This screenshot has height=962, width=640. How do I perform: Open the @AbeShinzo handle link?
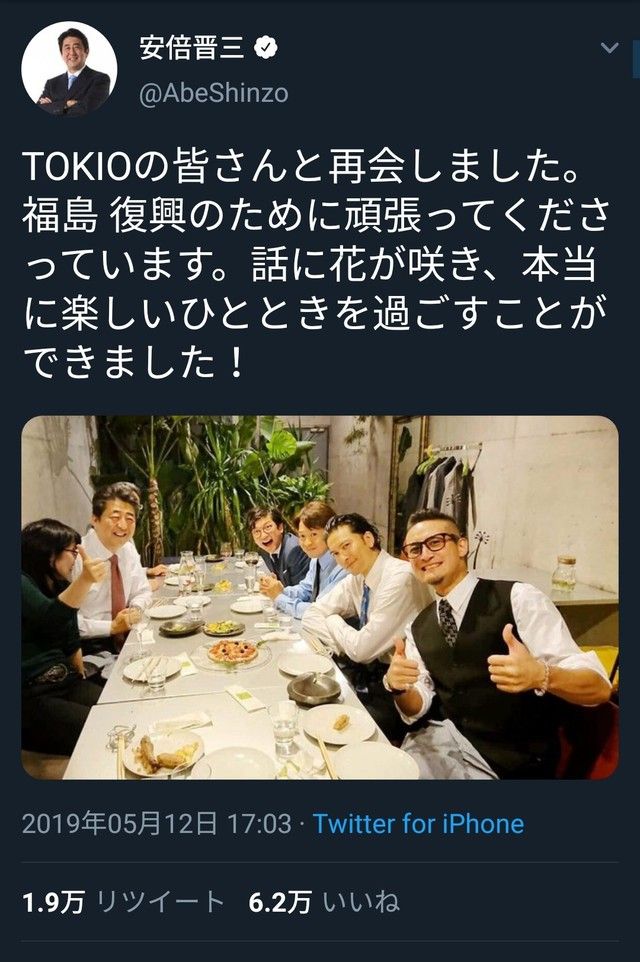(x=214, y=94)
